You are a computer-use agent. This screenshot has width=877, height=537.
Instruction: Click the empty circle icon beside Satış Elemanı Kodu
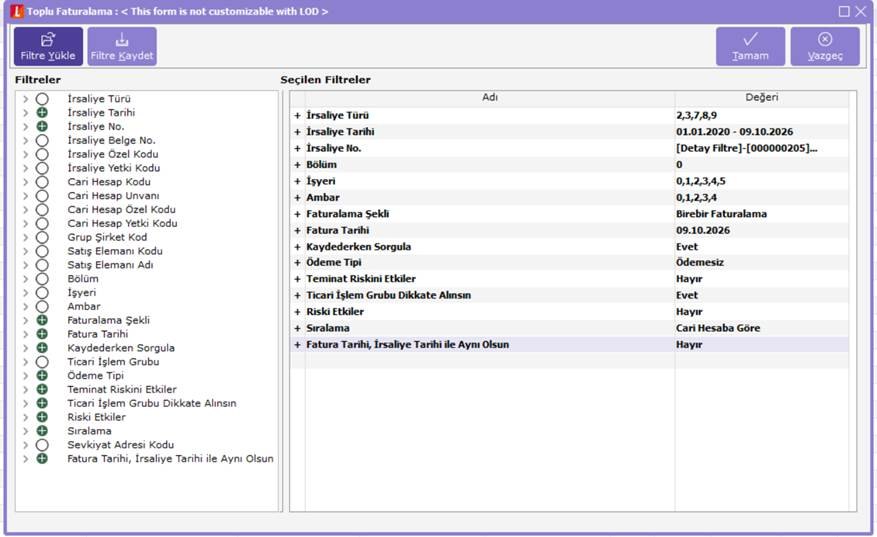pos(42,251)
